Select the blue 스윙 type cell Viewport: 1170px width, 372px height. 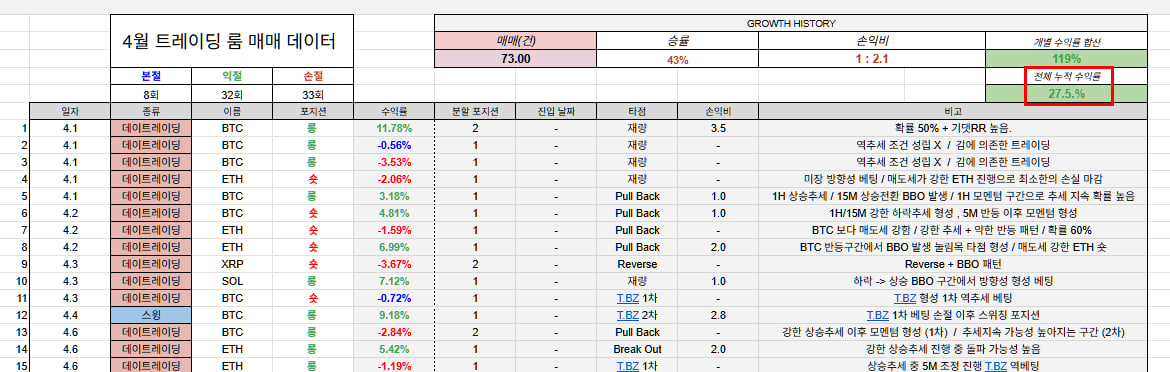pos(151,315)
